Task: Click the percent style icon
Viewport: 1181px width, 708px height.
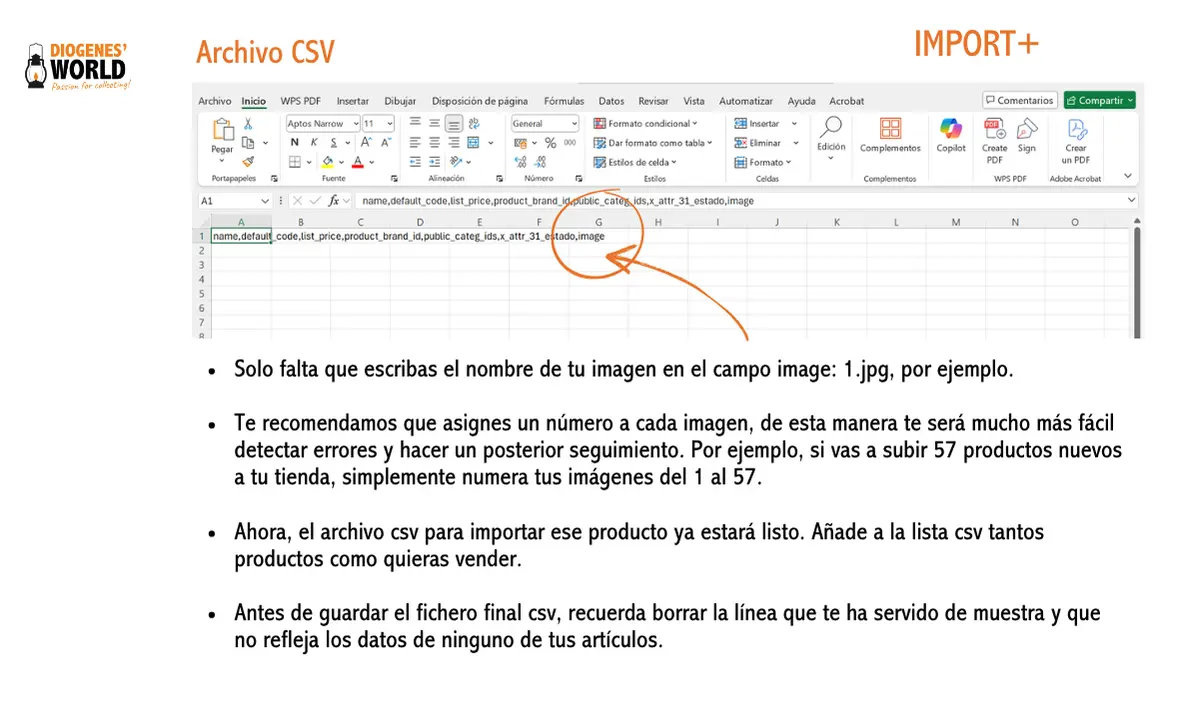Action: click(x=550, y=143)
